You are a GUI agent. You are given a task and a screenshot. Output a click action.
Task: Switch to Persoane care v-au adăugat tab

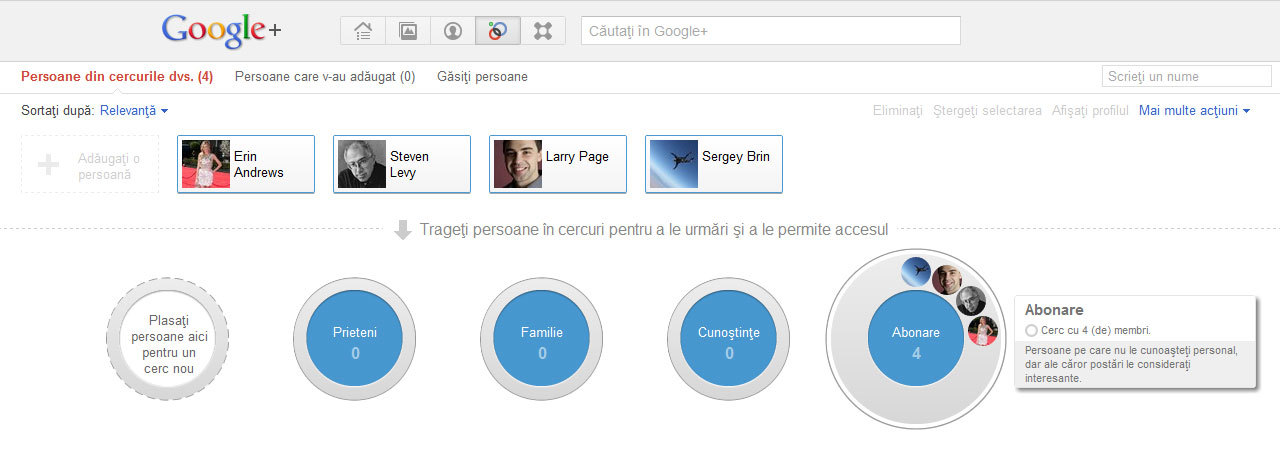click(x=325, y=76)
